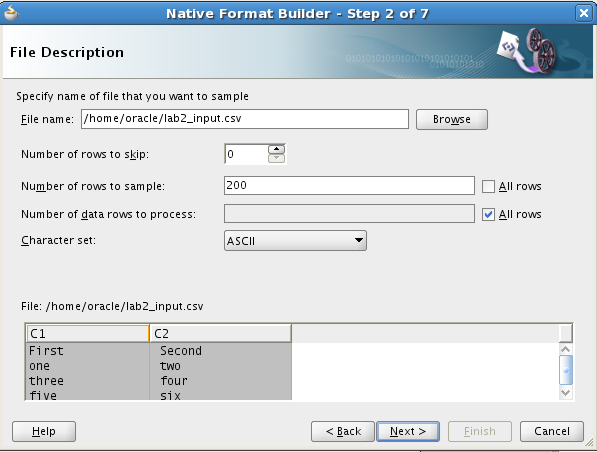Select the C2 column header
Viewport: 597px width, 452px height.
(x=220, y=334)
